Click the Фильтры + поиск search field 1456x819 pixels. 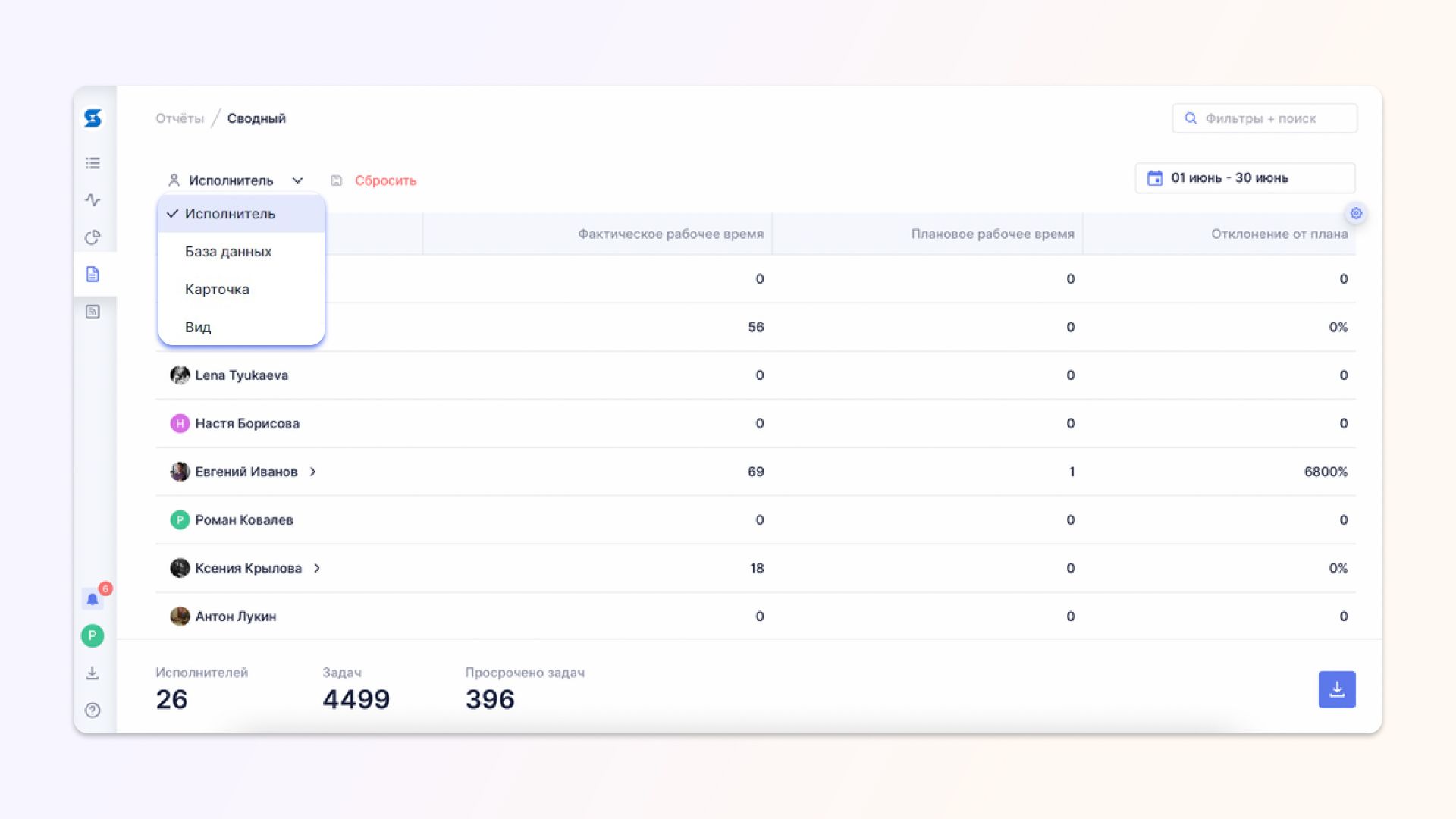(1264, 118)
